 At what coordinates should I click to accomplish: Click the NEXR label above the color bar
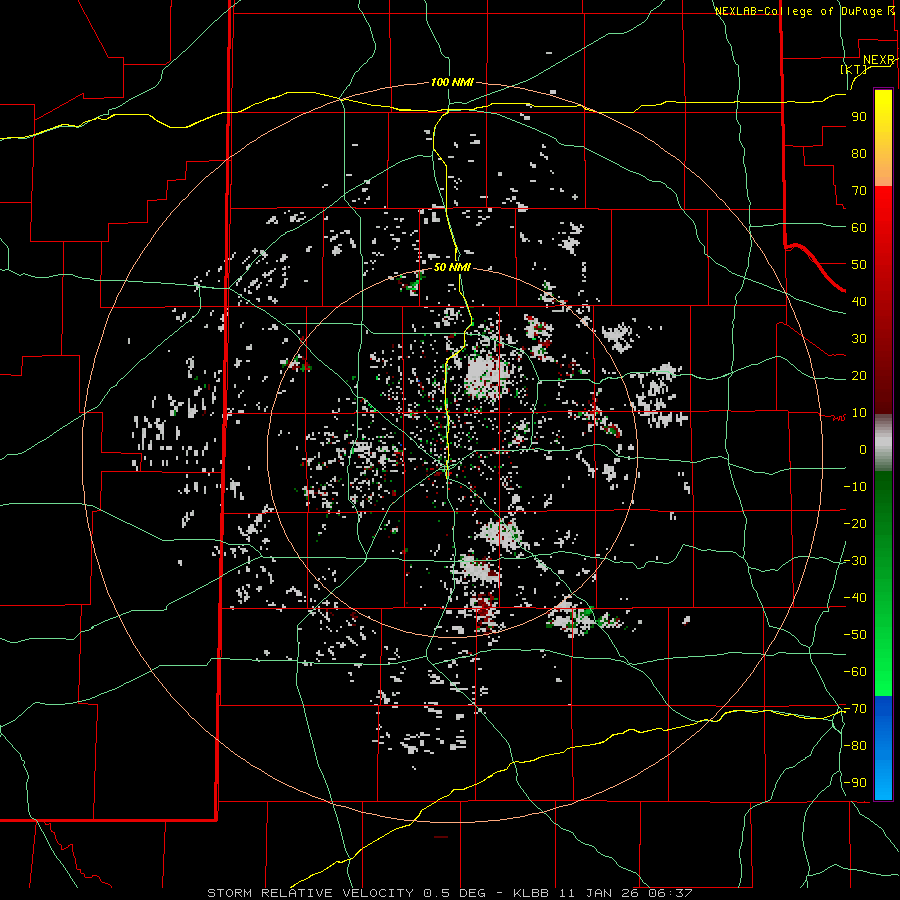point(878,59)
